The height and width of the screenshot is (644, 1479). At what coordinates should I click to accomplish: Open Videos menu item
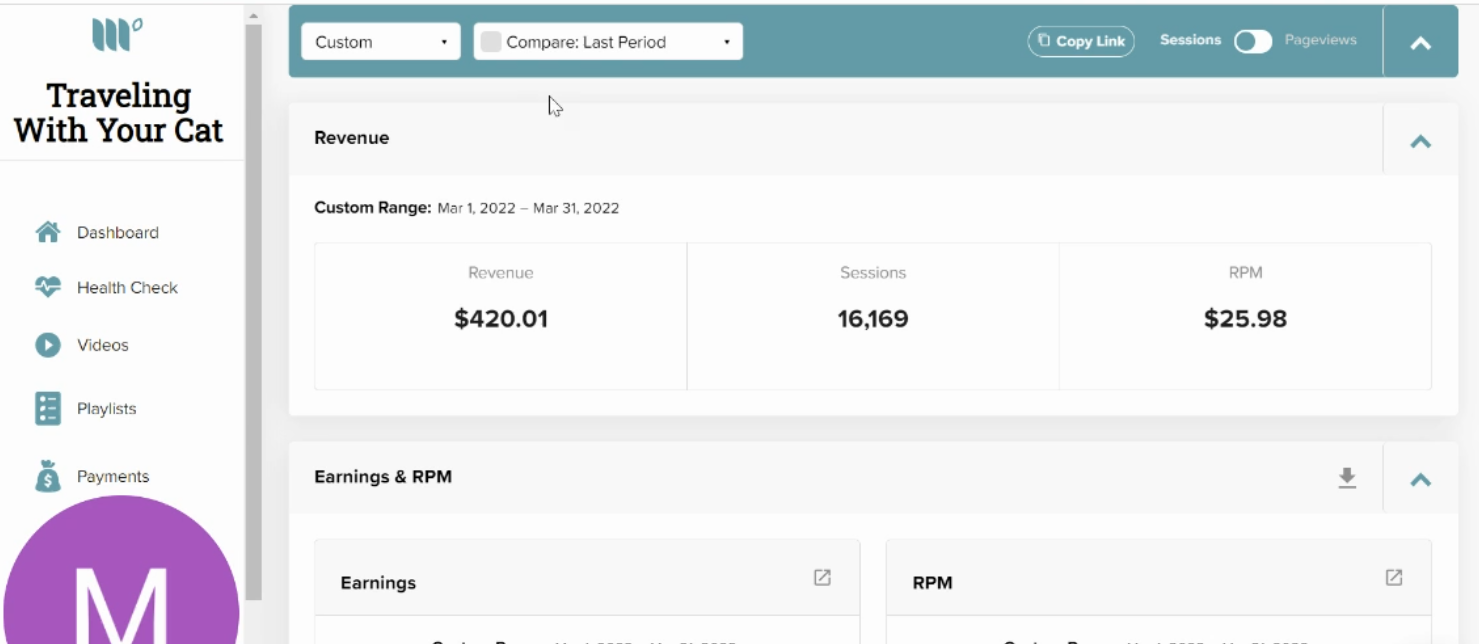coord(103,345)
